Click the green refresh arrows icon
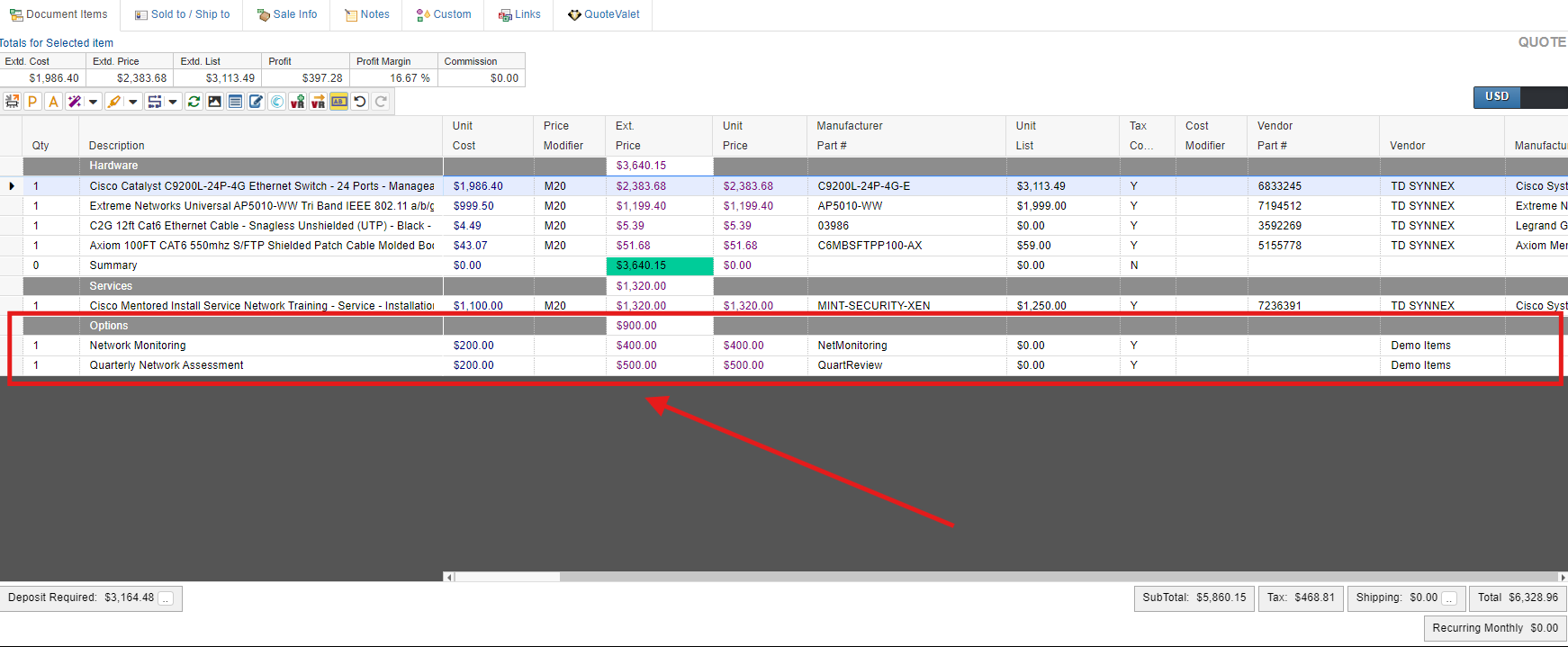Image resolution: width=1568 pixels, height=647 pixels. (x=194, y=102)
